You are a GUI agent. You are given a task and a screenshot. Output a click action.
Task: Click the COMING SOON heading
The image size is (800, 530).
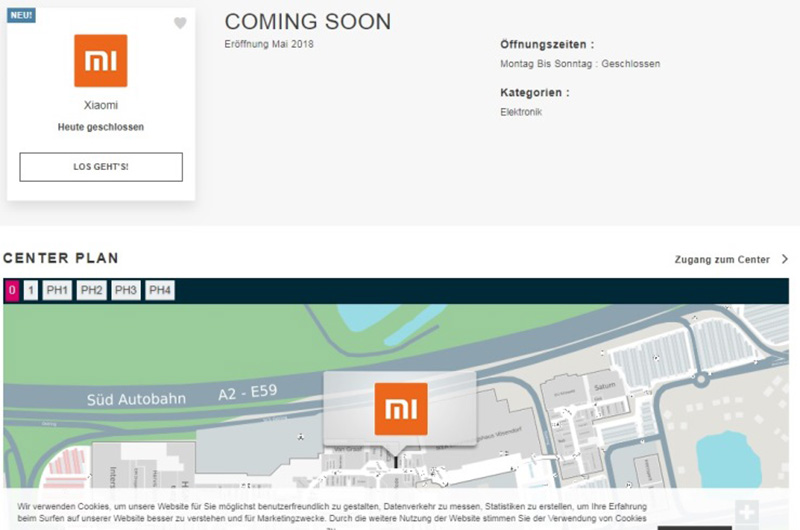pos(308,22)
